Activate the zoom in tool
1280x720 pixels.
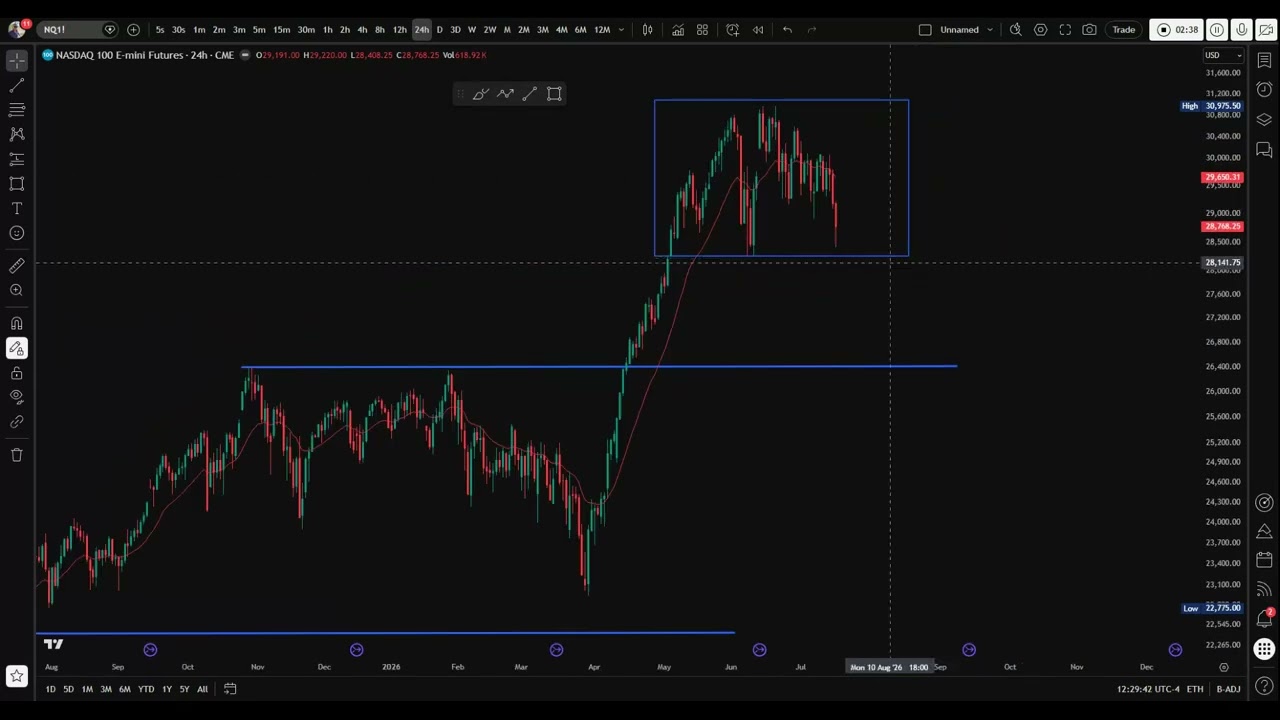(x=17, y=290)
